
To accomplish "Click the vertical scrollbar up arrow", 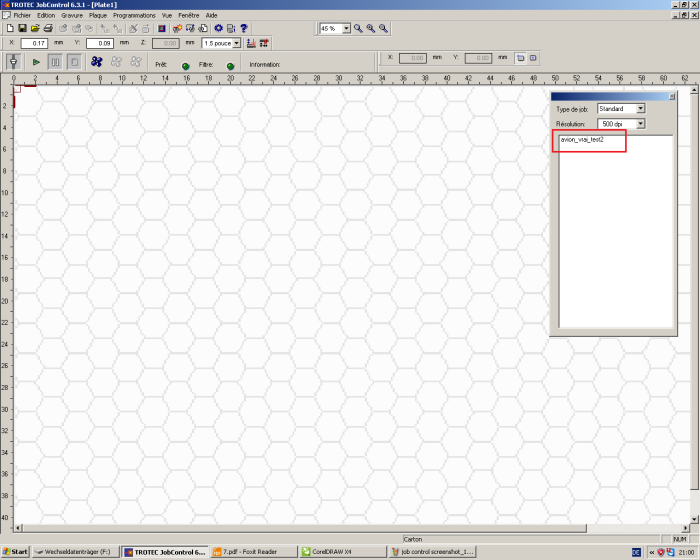I will 694,90.
